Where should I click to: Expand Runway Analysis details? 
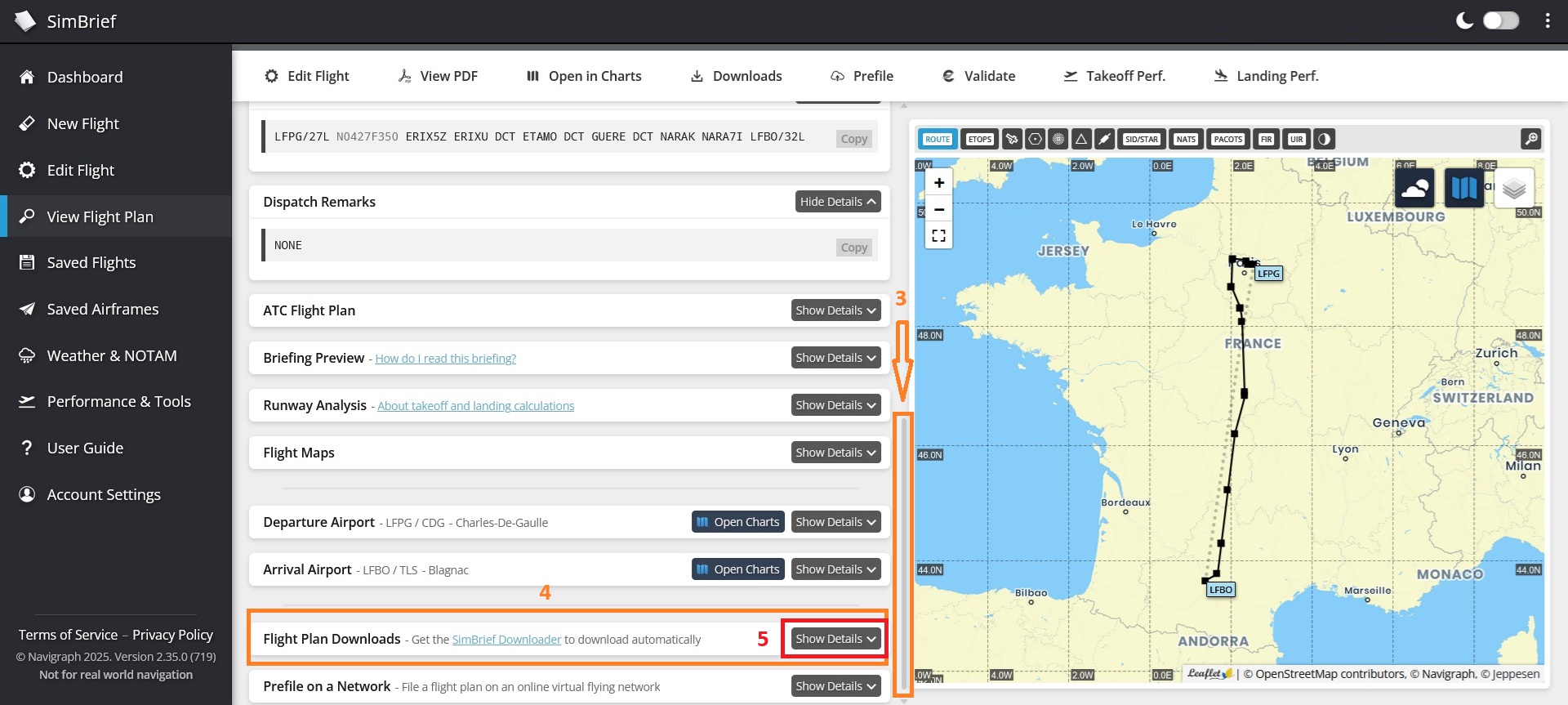point(835,405)
